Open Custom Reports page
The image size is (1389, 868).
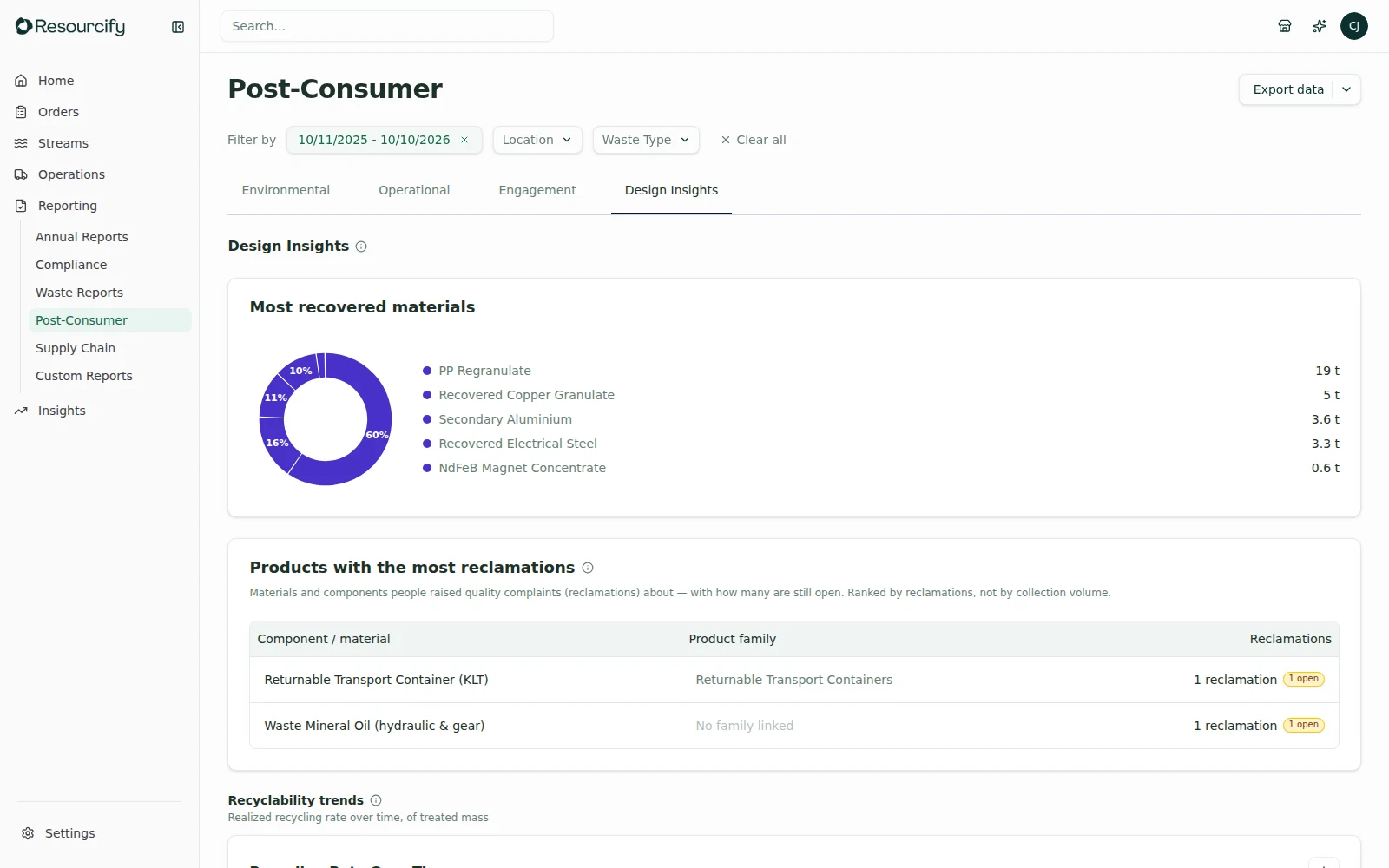[x=109, y=376]
